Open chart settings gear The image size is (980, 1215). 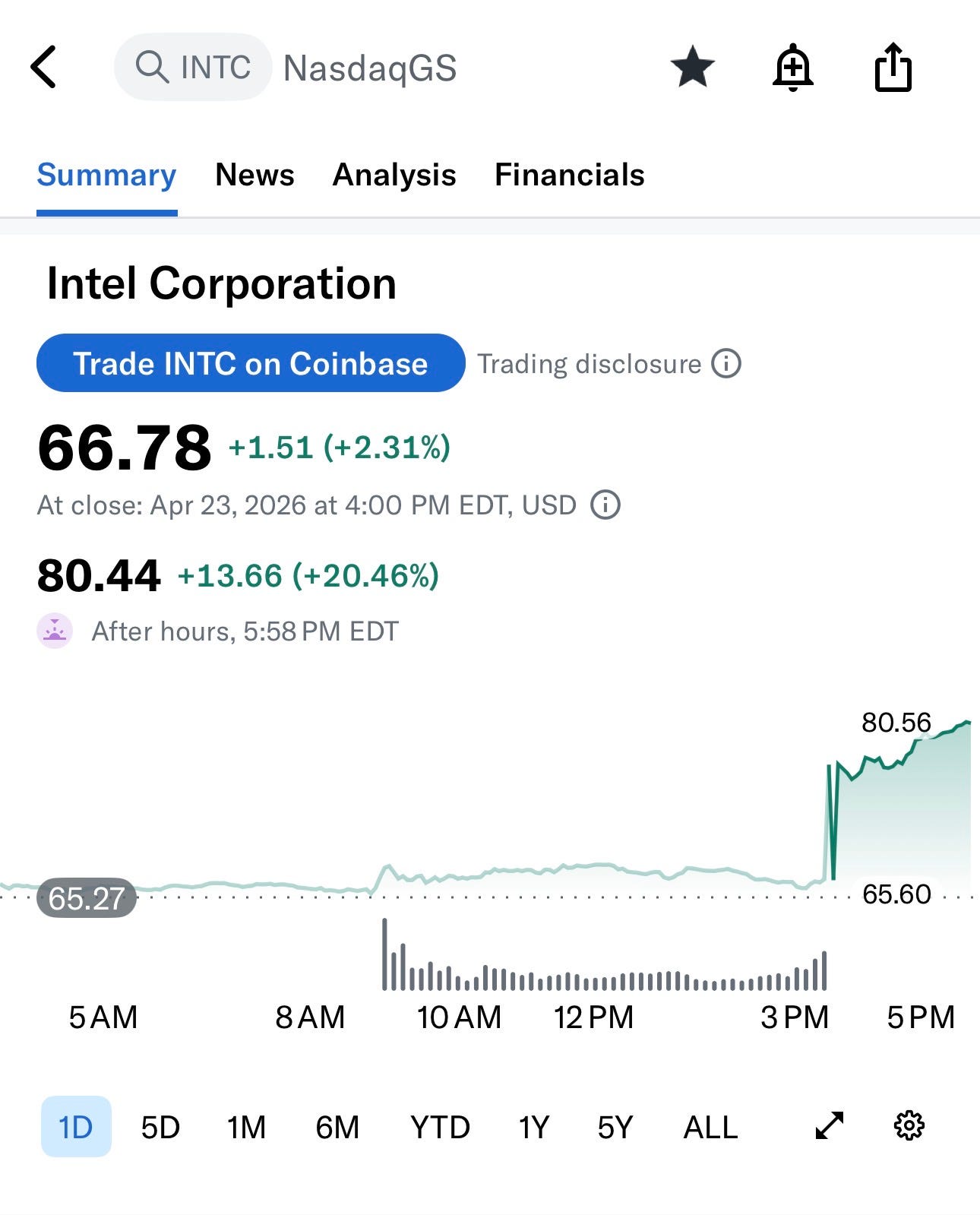909,1125
